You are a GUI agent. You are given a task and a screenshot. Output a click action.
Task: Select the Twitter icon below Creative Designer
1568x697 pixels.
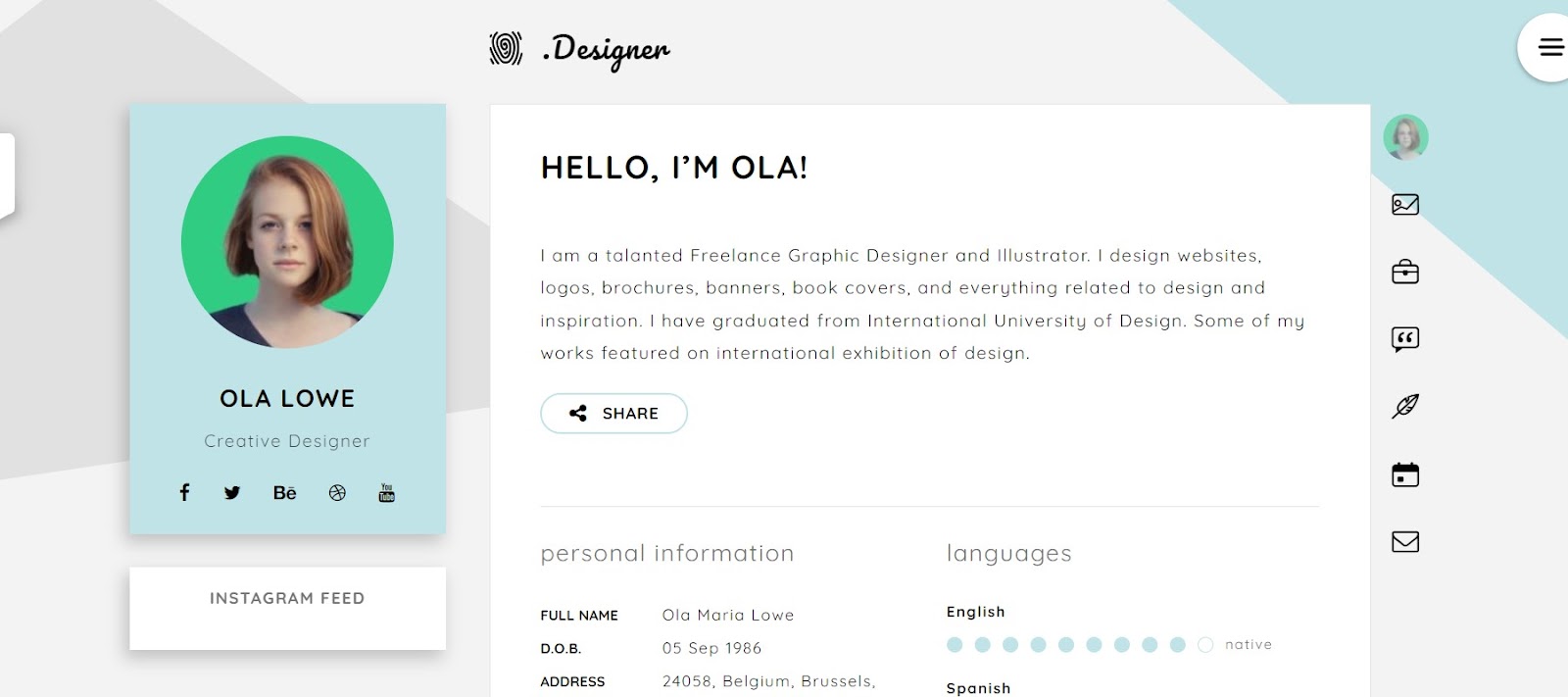(x=232, y=493)
